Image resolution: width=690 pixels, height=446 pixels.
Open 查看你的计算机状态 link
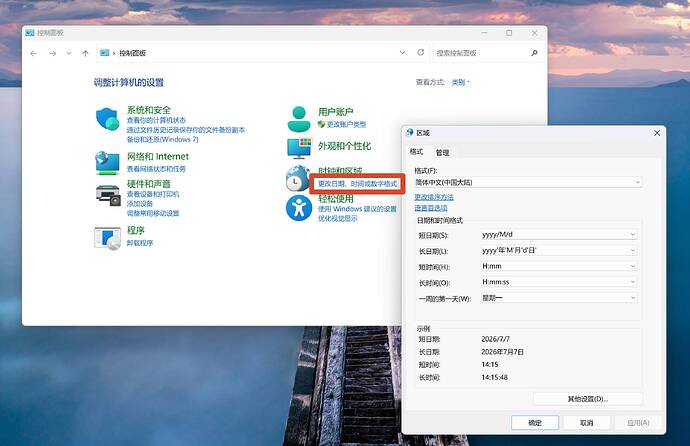156,120
